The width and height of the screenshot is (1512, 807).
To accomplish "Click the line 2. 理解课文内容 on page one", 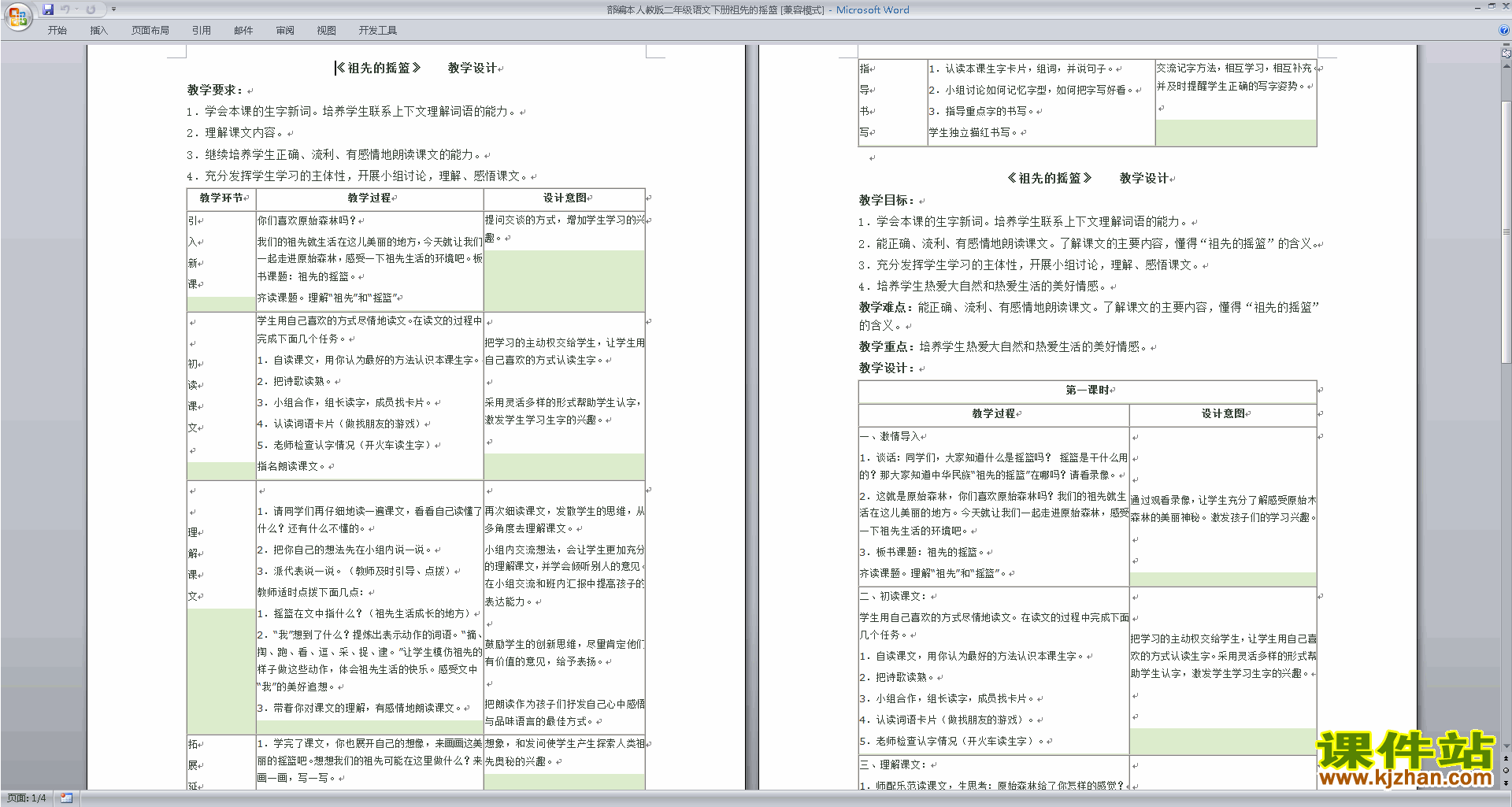I will (x=235, y=133).
